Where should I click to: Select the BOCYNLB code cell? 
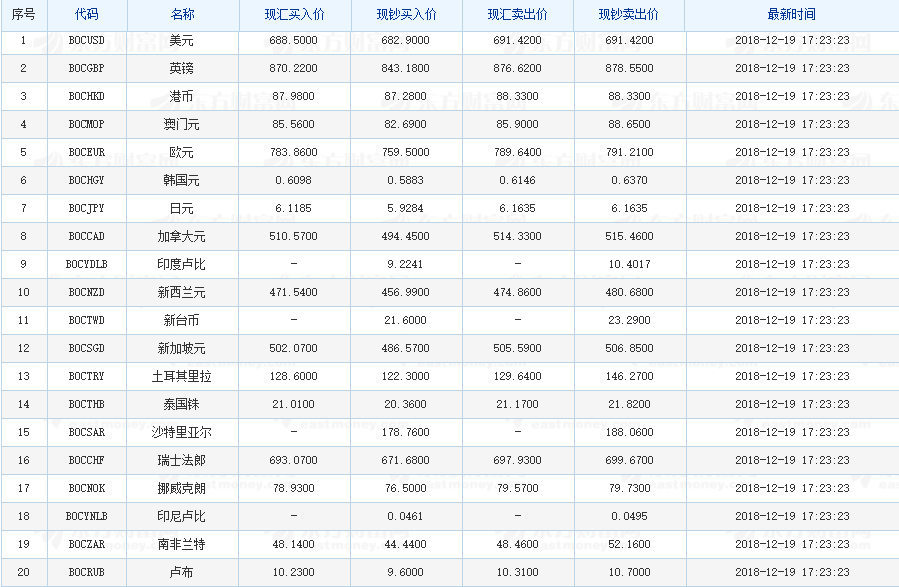pos(87,518)
